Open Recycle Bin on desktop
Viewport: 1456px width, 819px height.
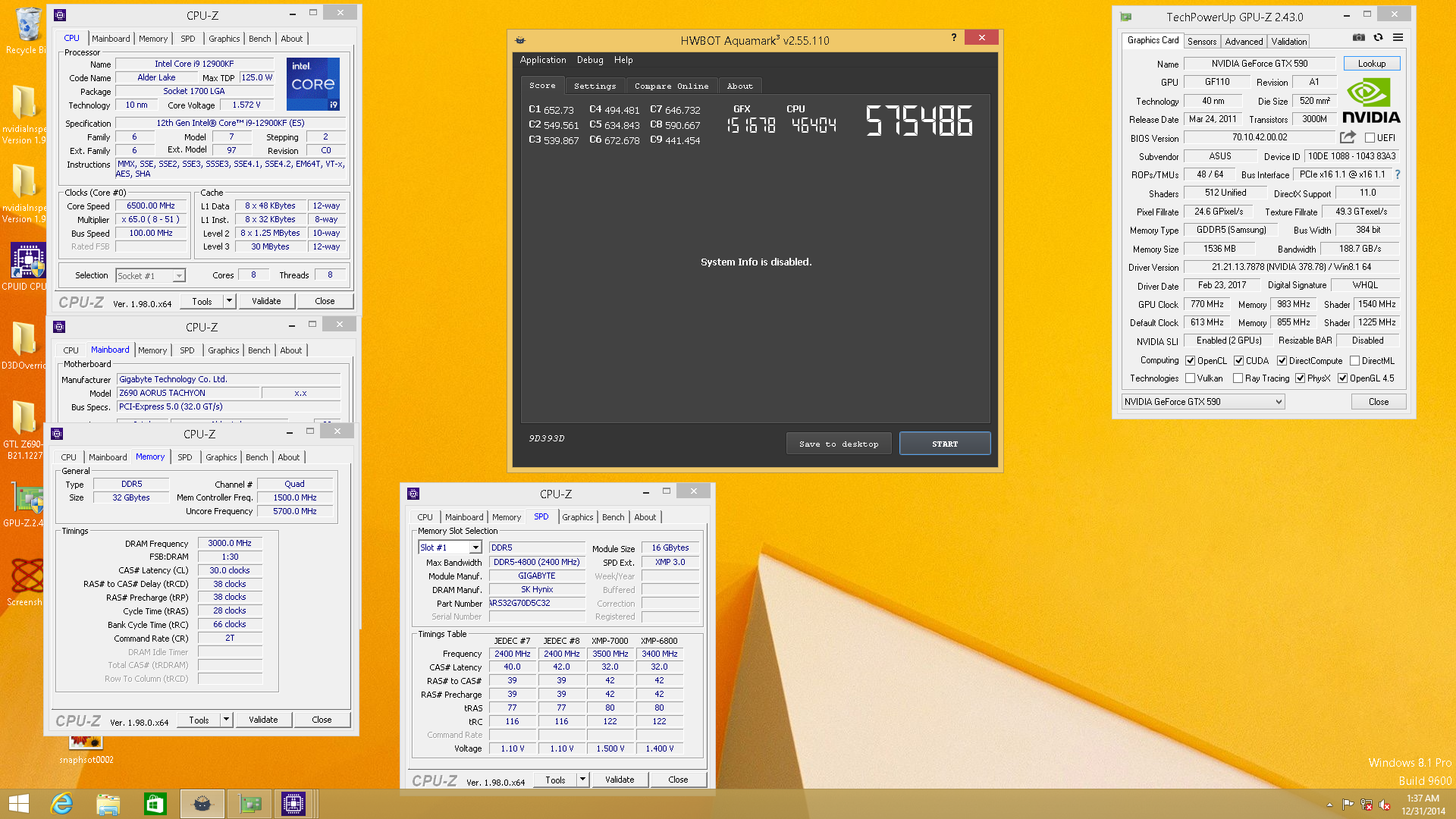(x=27, y=30)
